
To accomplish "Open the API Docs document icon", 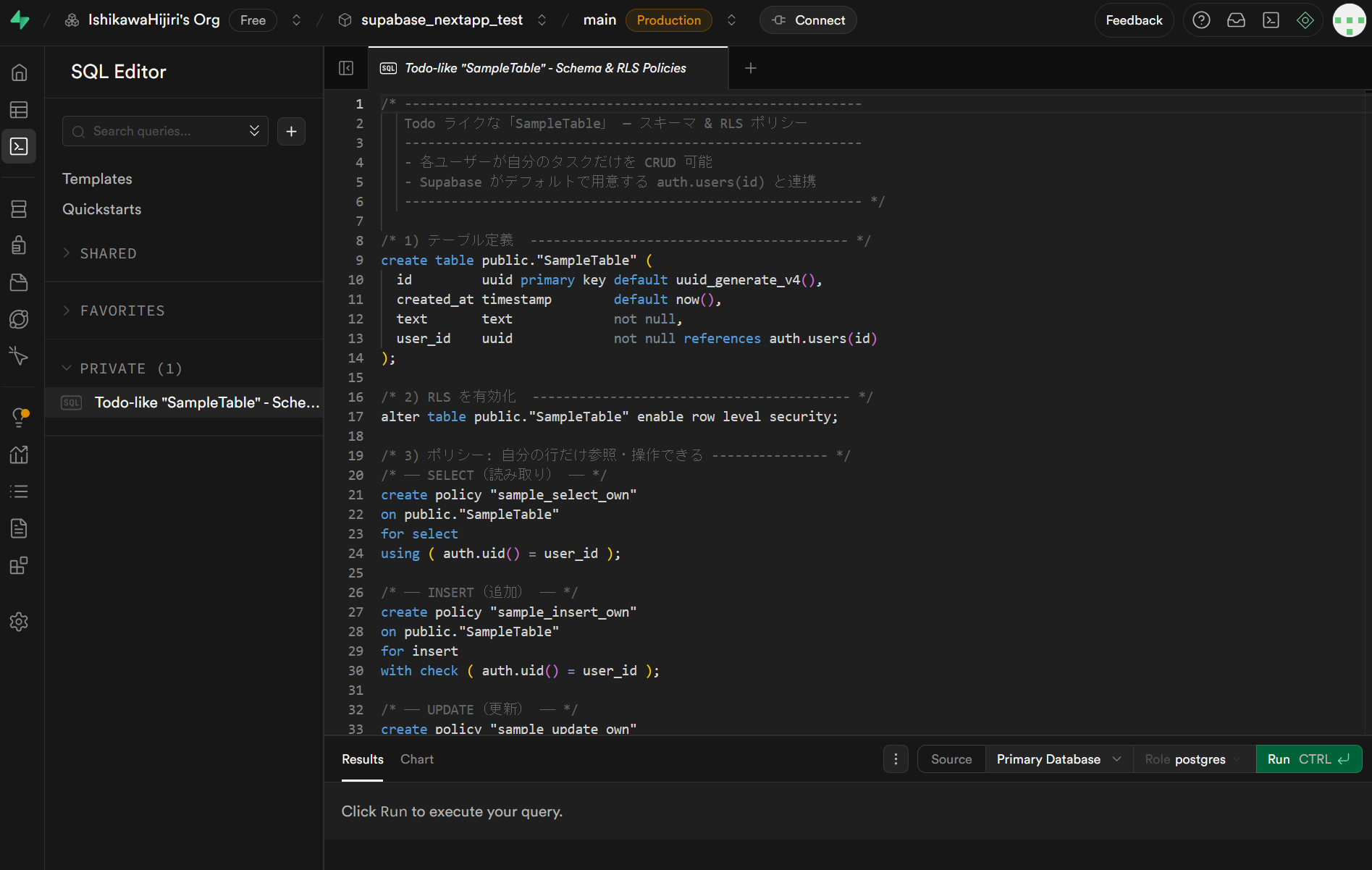I will click(x=20, y=528).
